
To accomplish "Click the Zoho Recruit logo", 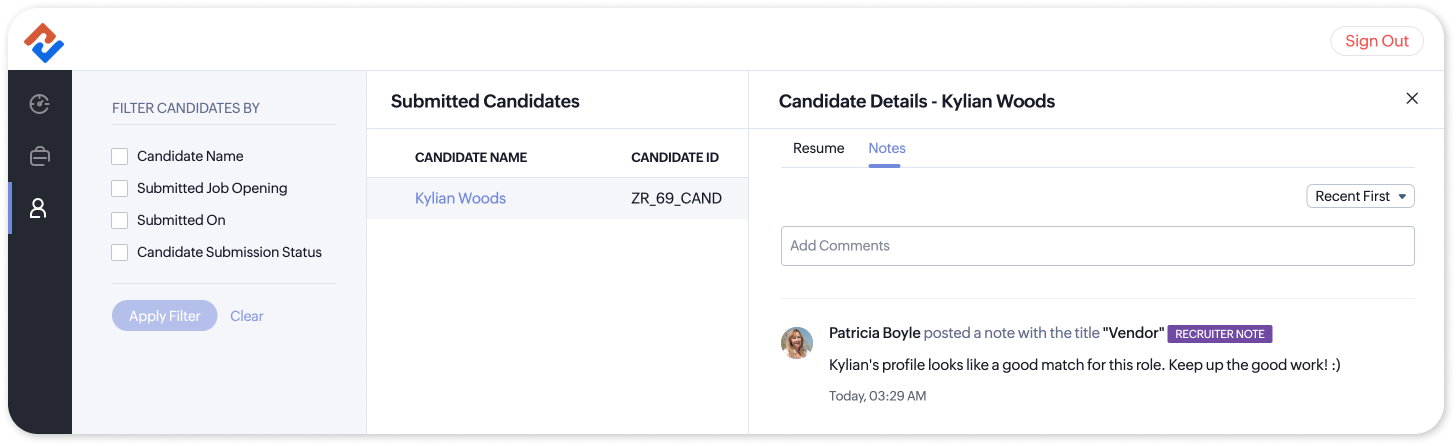I will coord(44,42).
